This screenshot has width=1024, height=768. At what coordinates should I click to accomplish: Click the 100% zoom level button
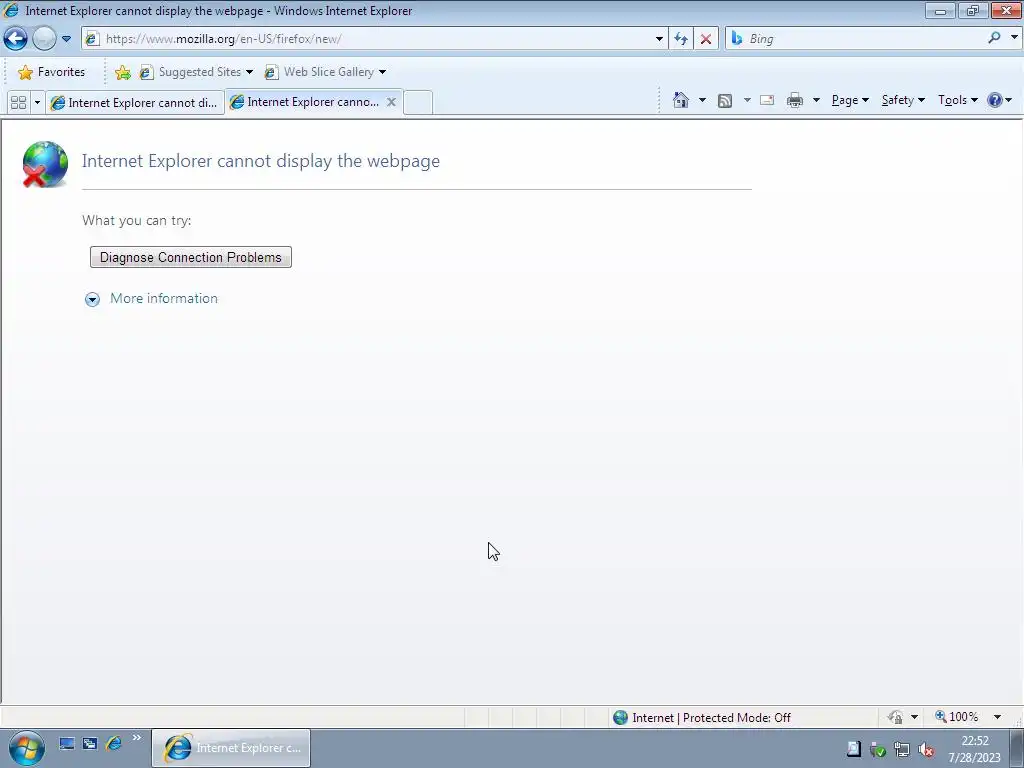tap(957, 717)
